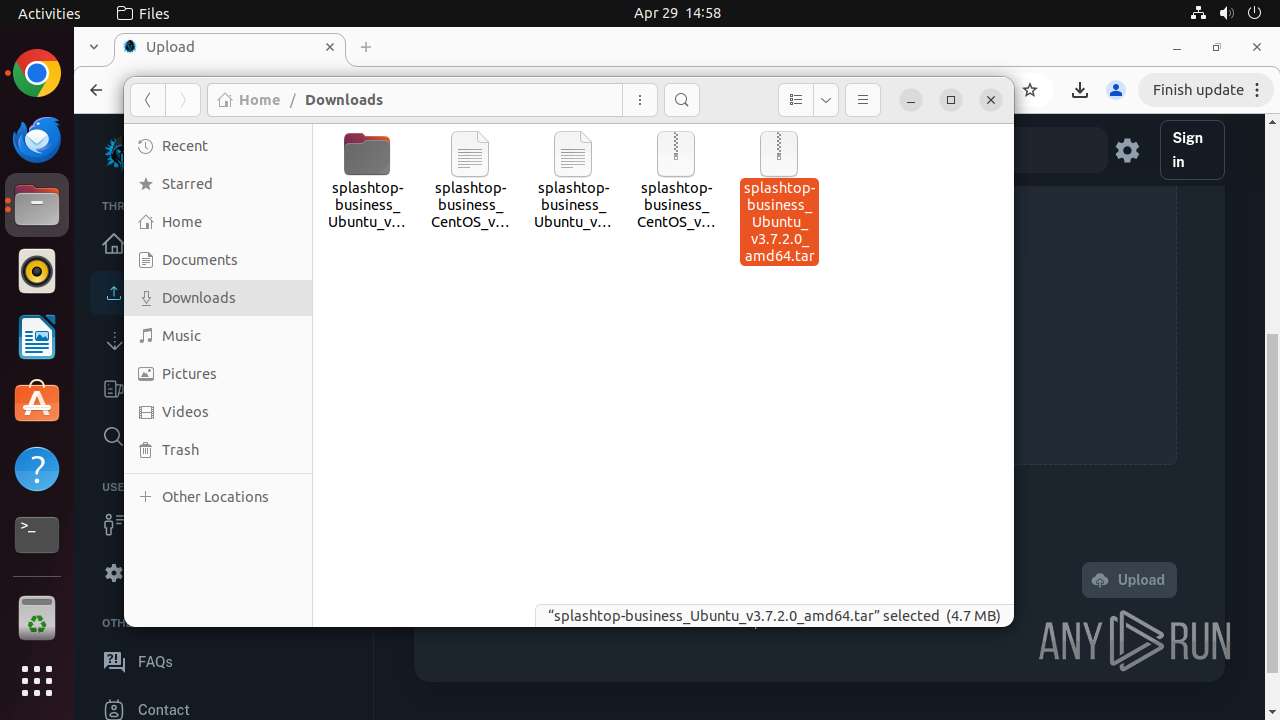The width and height of the screenshot is (1280, 720).
Task: Launch Terminal from the dock
Action: tap(37, 535)
